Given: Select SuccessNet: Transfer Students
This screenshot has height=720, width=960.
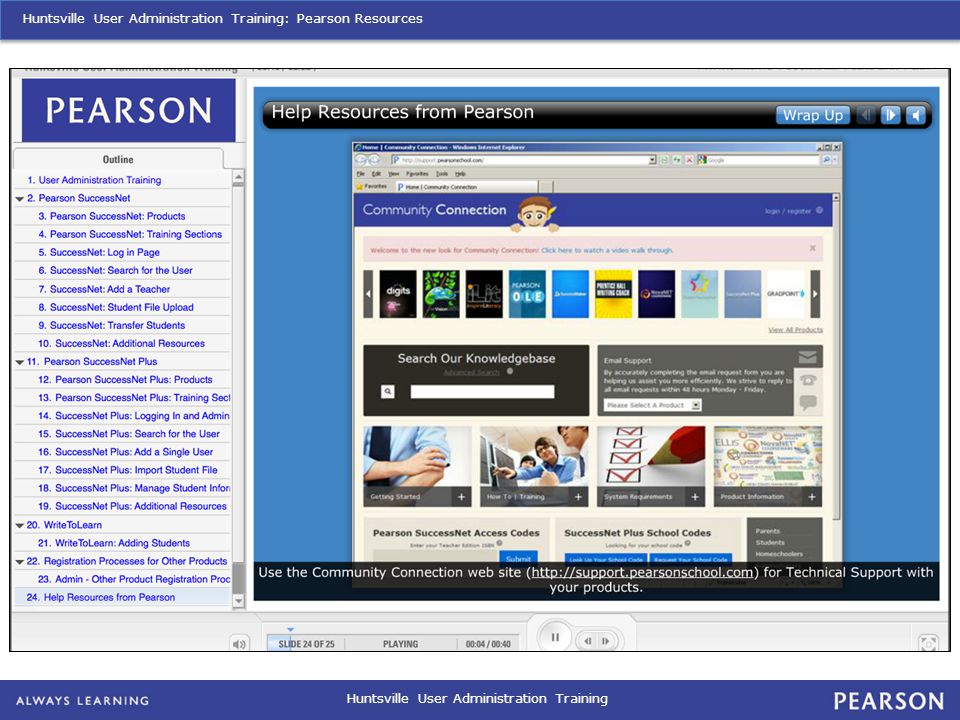Looking at the screenshot, I should 111,325.
